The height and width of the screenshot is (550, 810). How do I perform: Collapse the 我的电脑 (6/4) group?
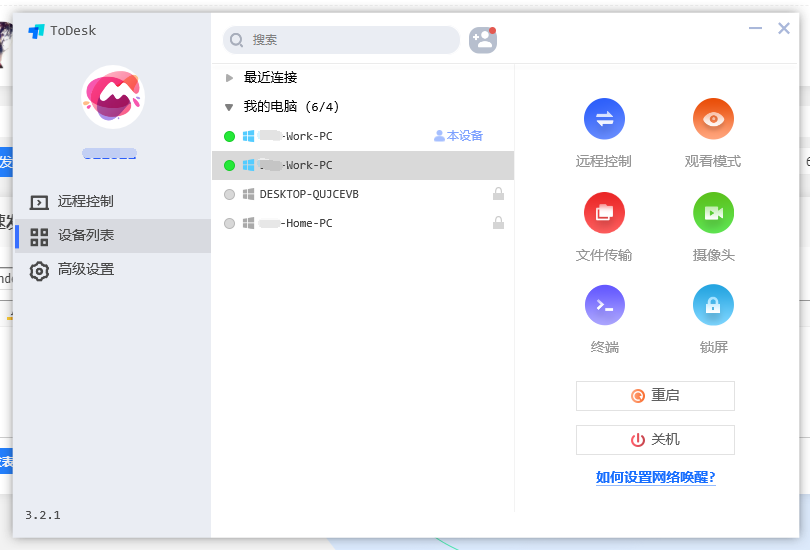pos(229,107)
